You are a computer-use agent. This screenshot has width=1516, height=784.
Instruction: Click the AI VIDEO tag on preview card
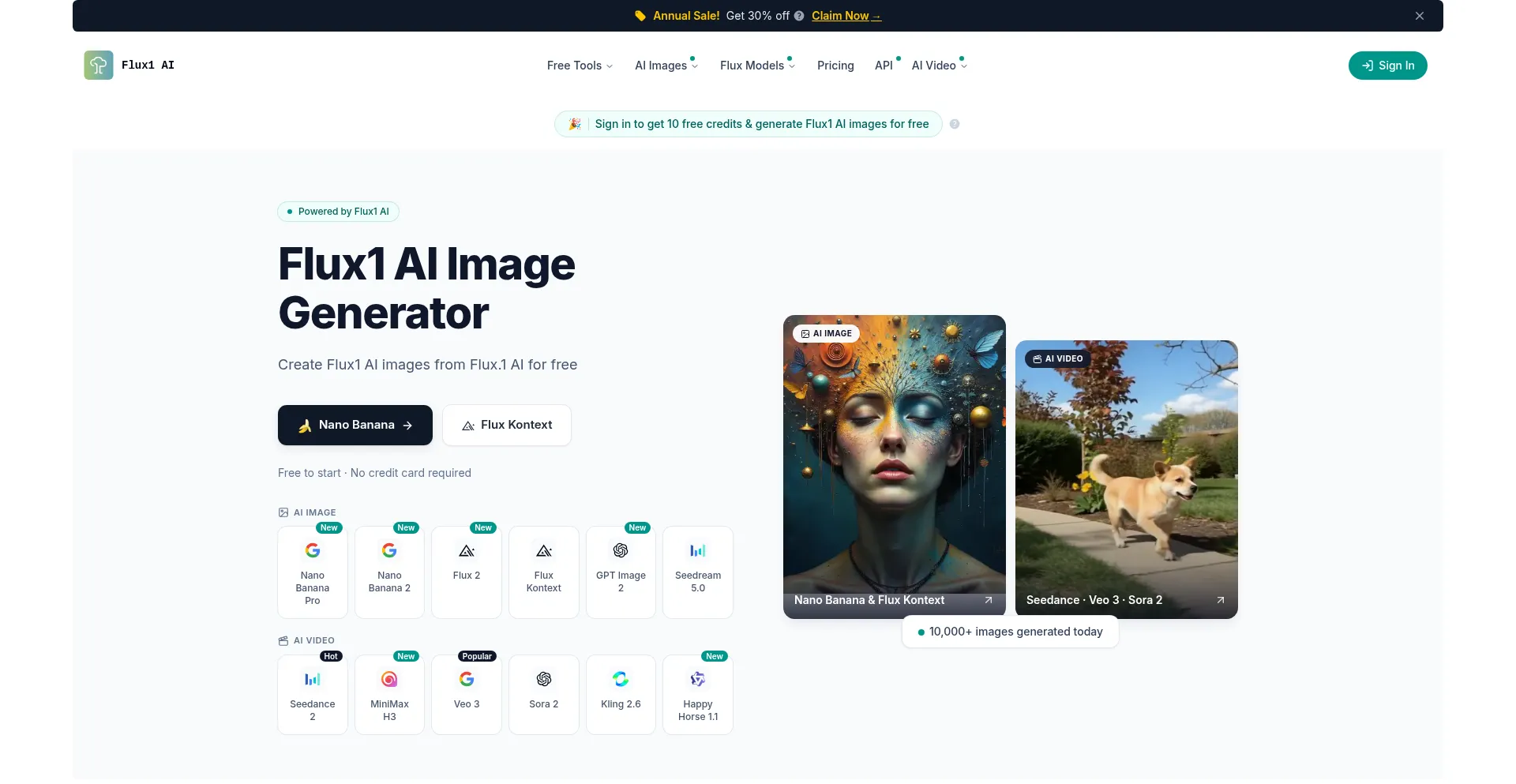[x=1058, y=358]
